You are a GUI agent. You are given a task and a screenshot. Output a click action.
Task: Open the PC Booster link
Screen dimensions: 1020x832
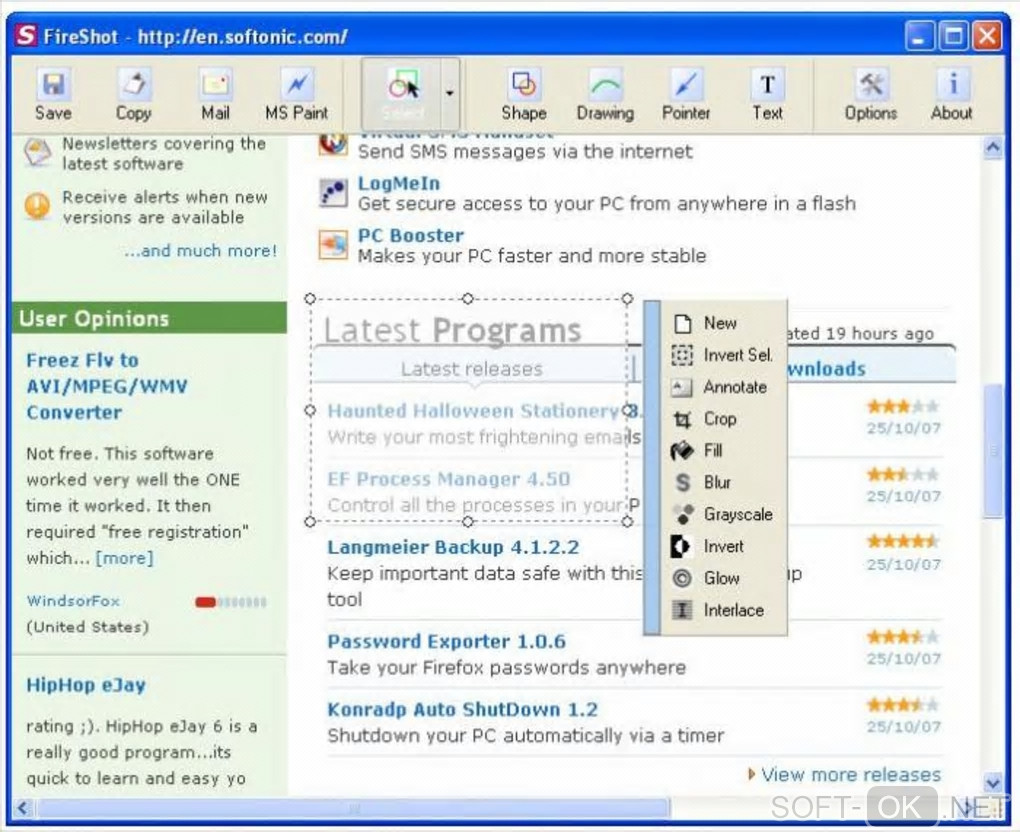click(x=410, y=235)
